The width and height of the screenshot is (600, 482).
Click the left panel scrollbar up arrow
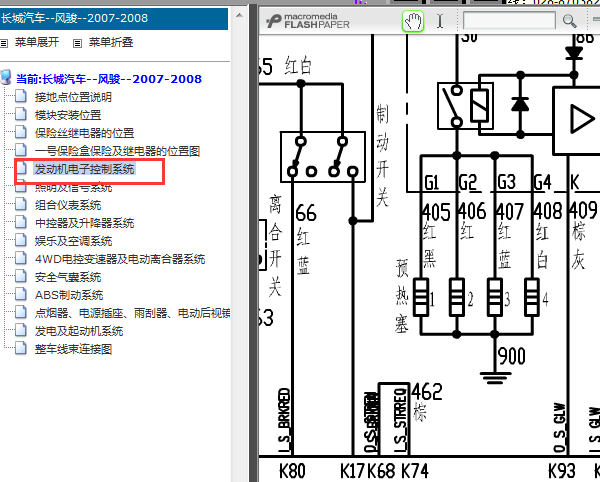tap(239, 16)
